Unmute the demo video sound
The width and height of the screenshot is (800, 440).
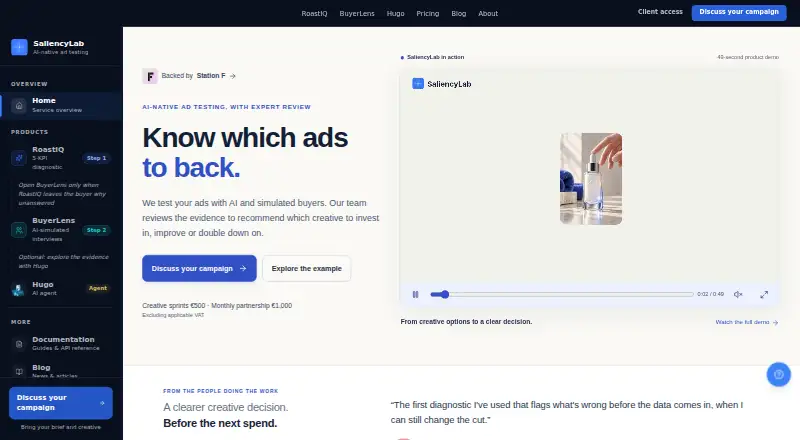[x=738, y=295]
